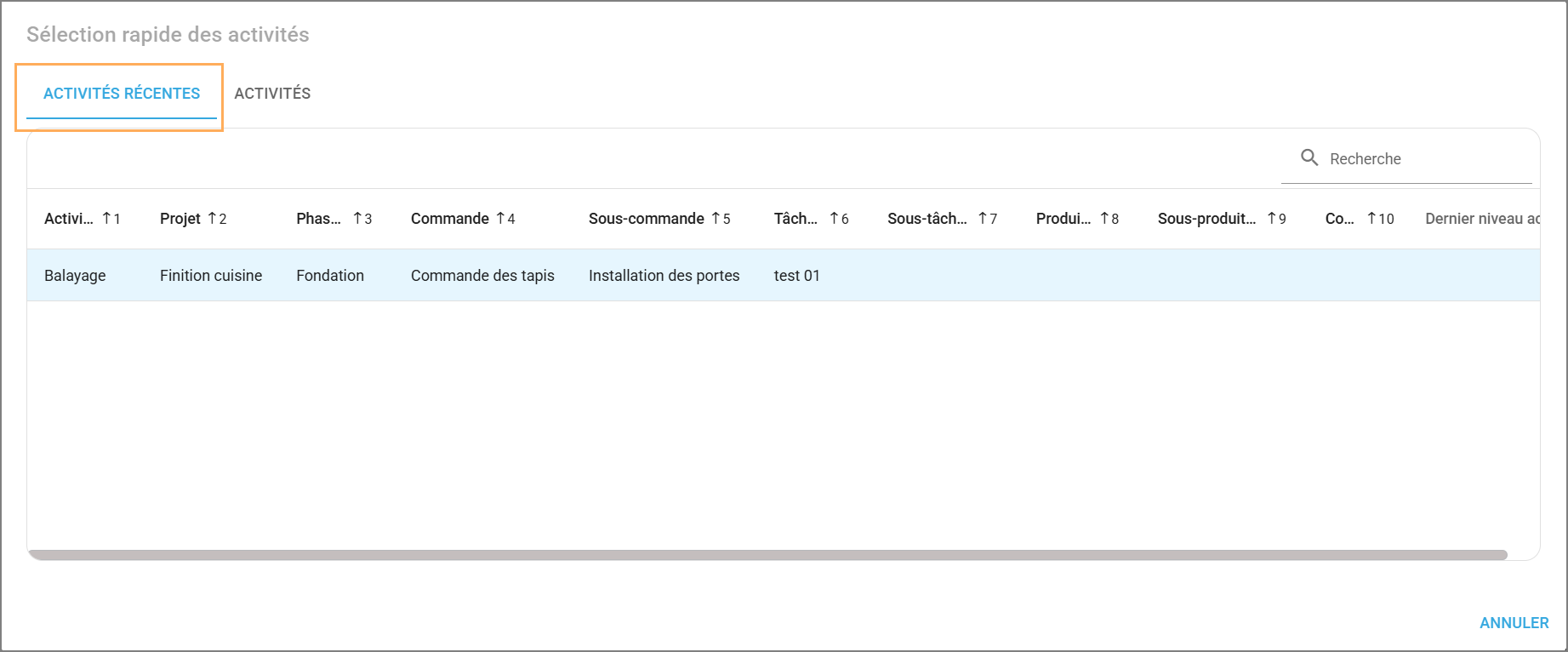Click the magnifier search icon
Screen dimensions: 1568x652
(1309, 158)
